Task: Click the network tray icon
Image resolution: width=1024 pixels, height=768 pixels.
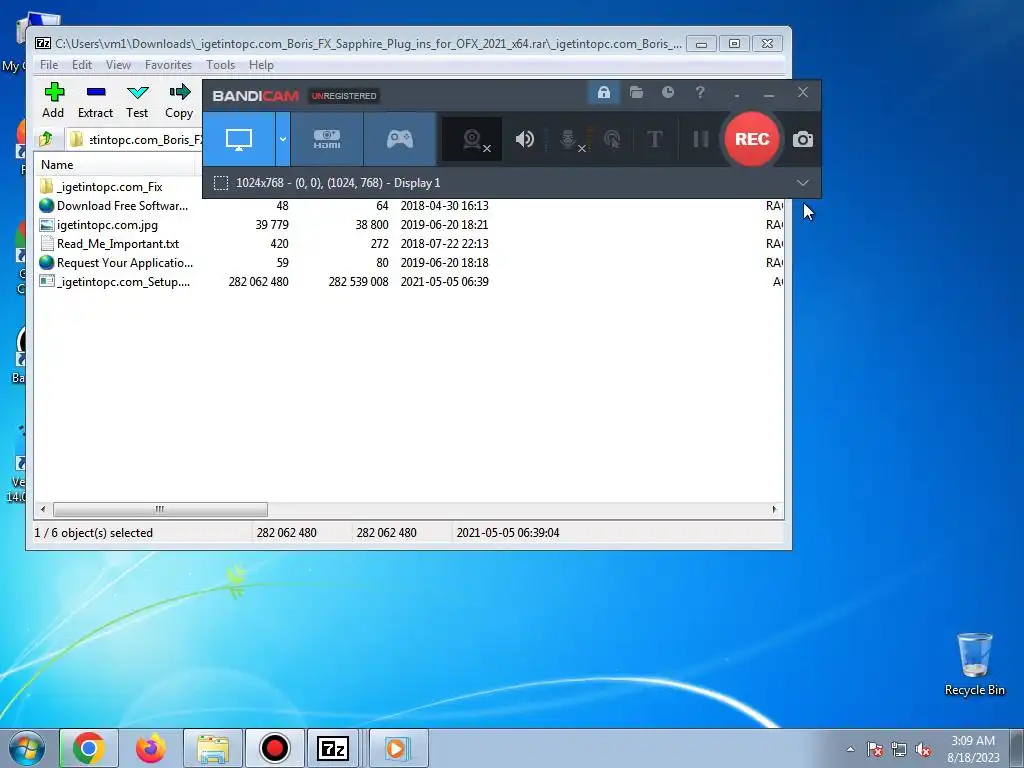Action: click(899, 750)
